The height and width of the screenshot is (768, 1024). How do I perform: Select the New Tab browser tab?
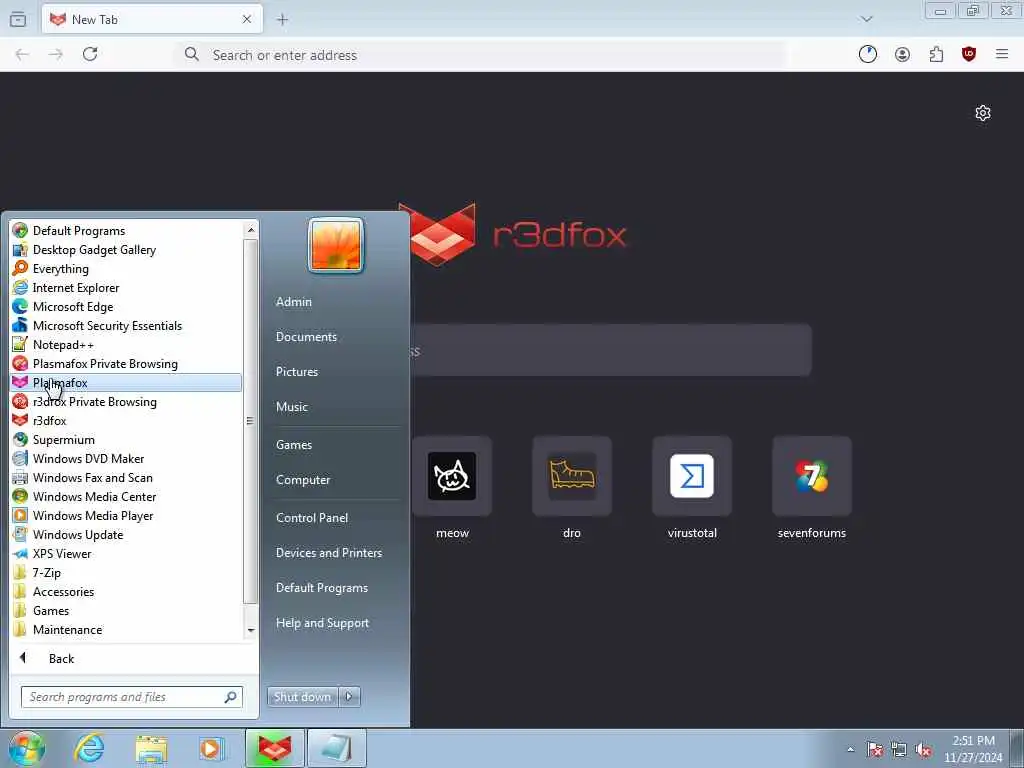coord(152,20)
